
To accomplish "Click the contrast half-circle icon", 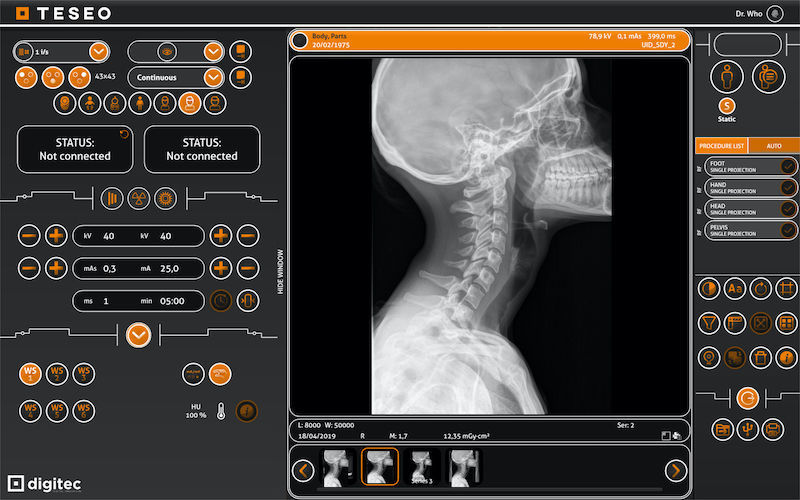I will [710, 288].
